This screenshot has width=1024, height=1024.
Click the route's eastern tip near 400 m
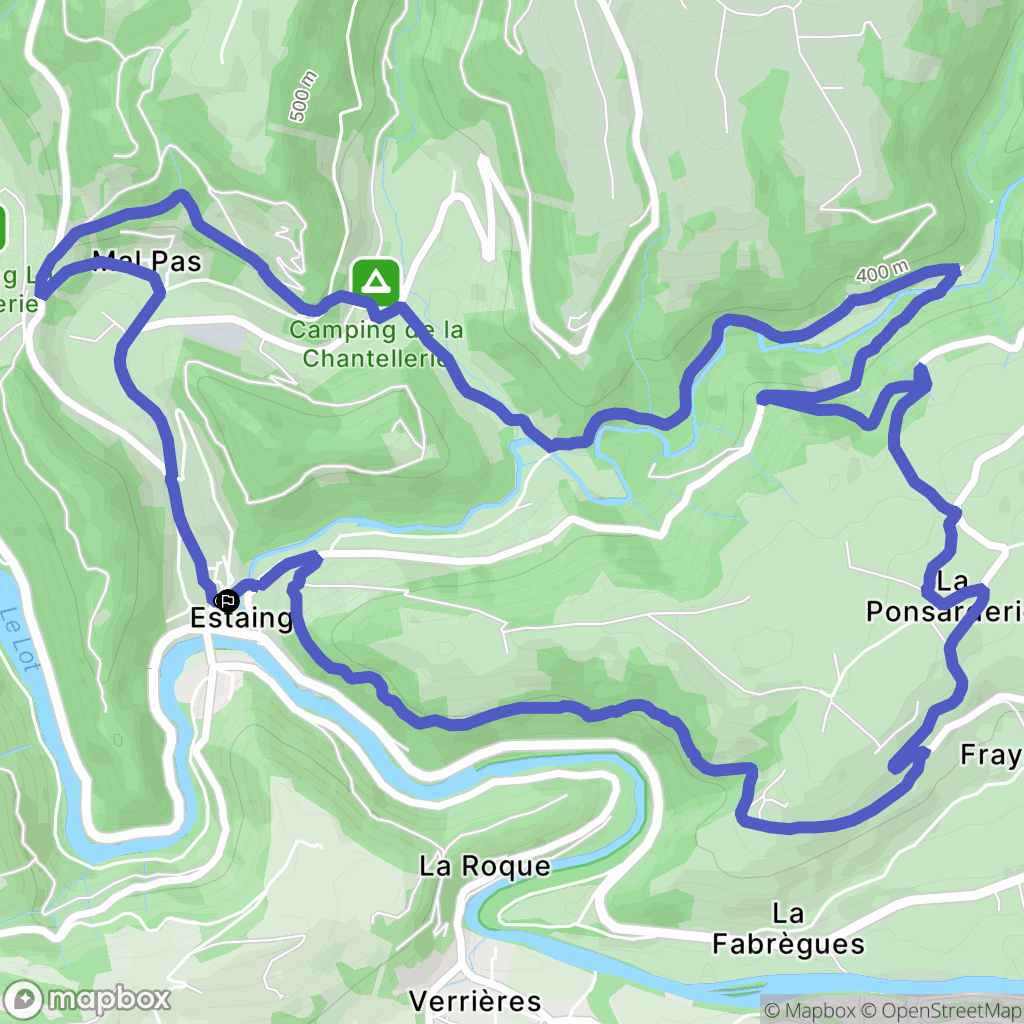955,270
